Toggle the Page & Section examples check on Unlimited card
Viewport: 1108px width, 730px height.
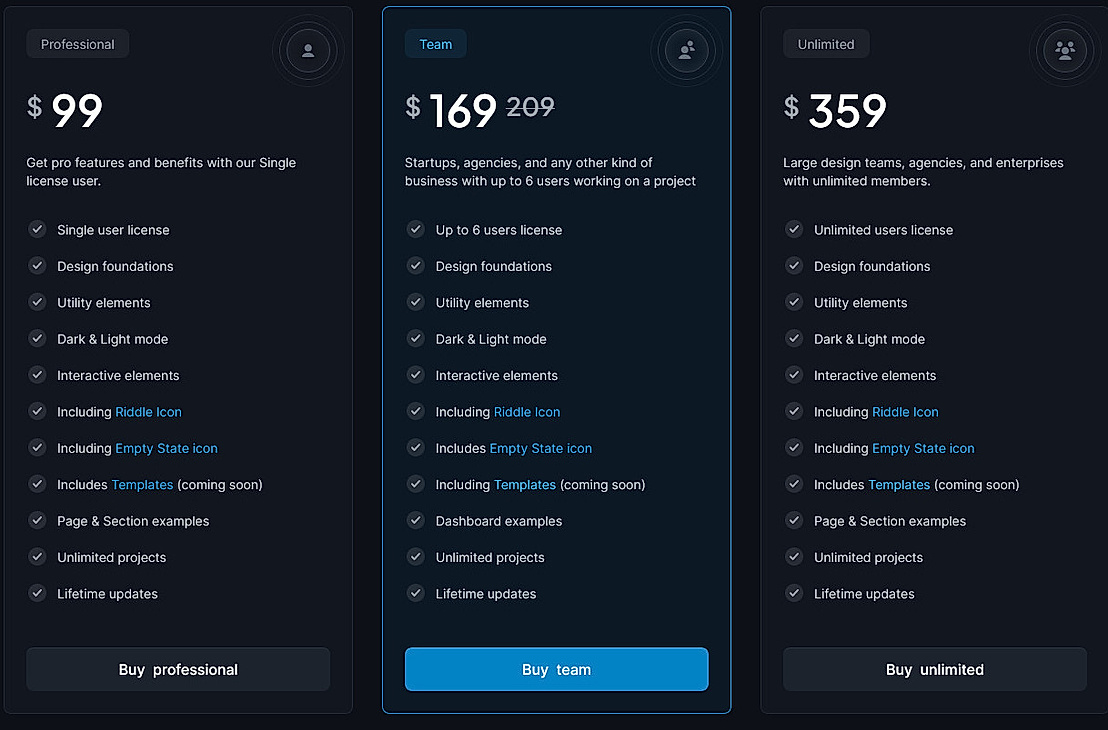(793, 520)
